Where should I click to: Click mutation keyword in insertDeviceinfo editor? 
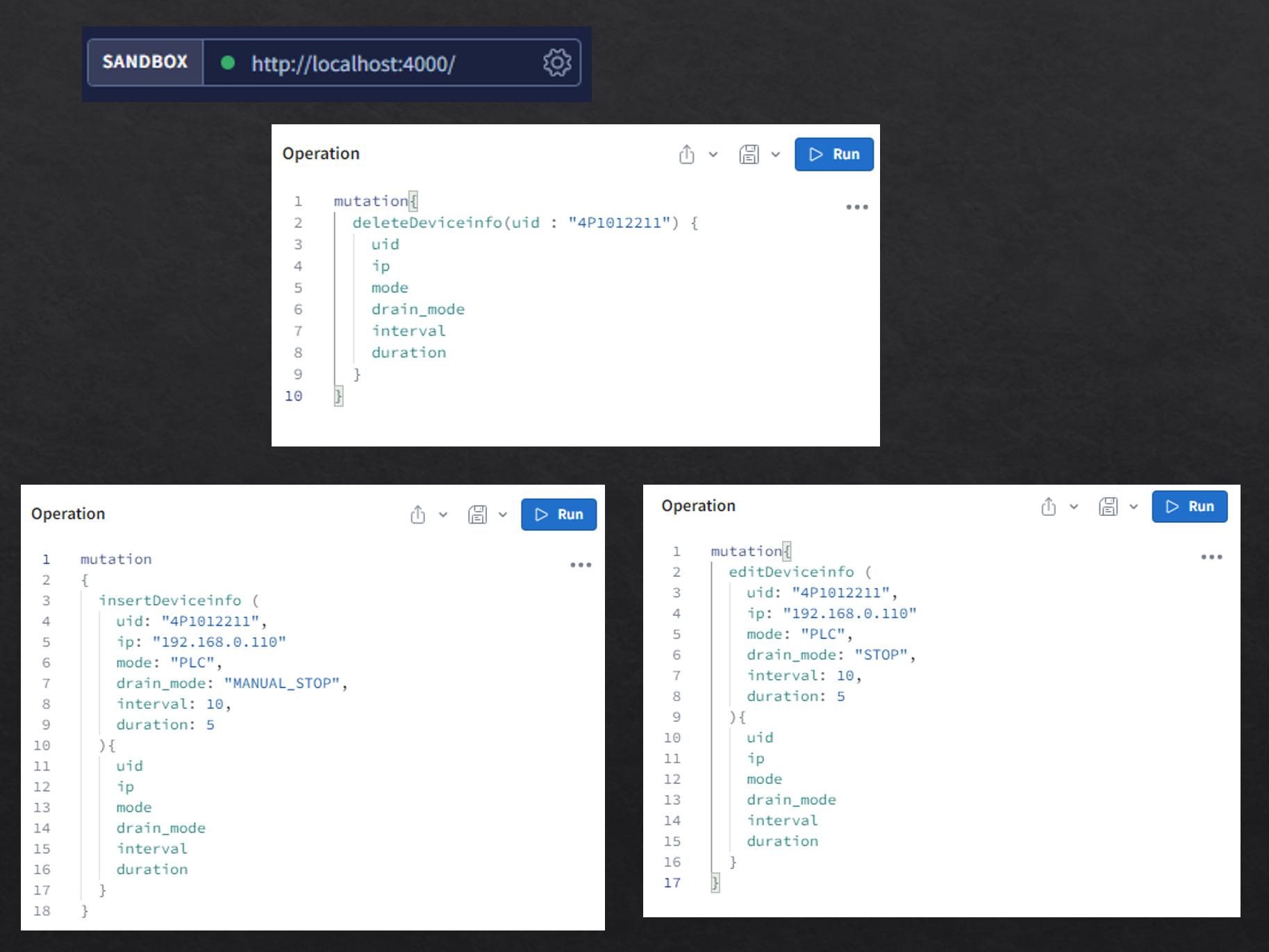[116, 559]
